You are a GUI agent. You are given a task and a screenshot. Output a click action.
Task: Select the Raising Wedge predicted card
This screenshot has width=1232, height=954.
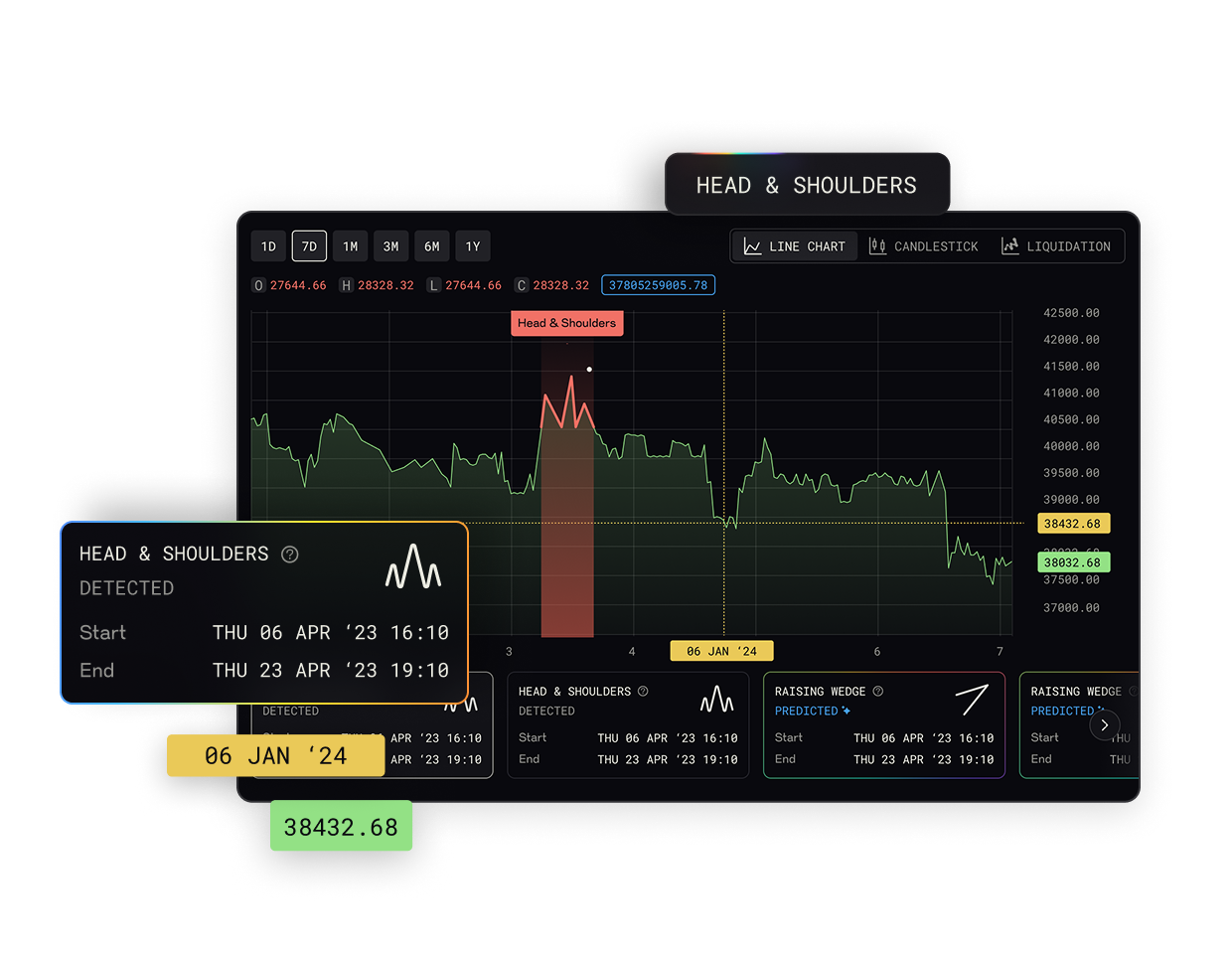point(884,724)
